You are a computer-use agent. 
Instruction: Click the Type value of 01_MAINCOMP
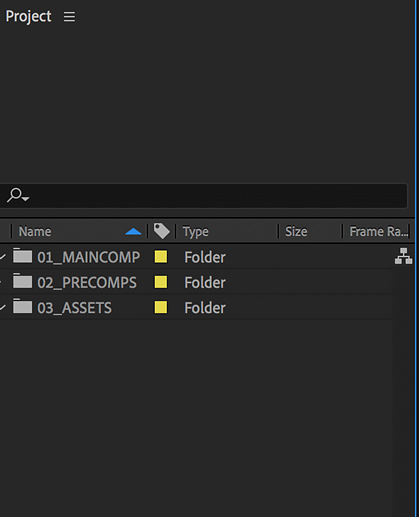pyautogui.click(x=205, y=257)
